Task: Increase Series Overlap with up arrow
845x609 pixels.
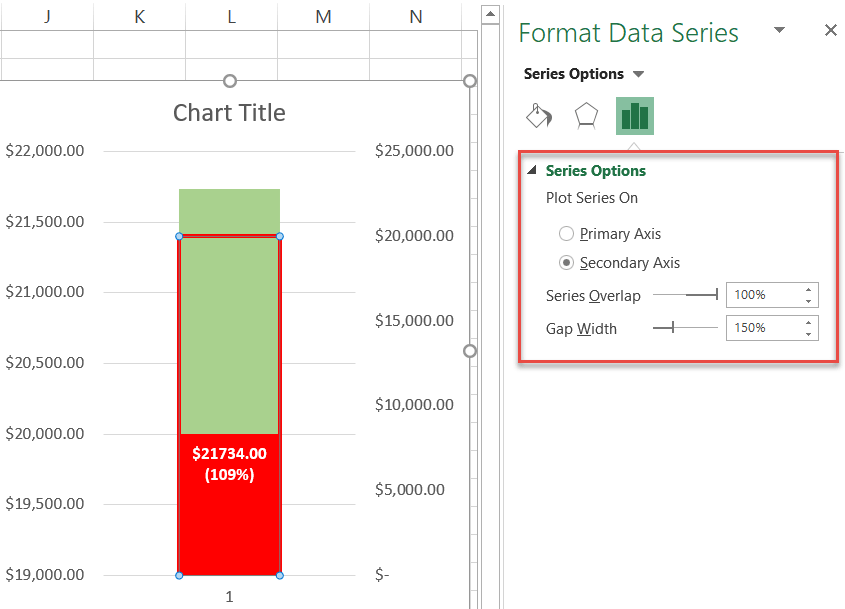Action: pos(808,290)
